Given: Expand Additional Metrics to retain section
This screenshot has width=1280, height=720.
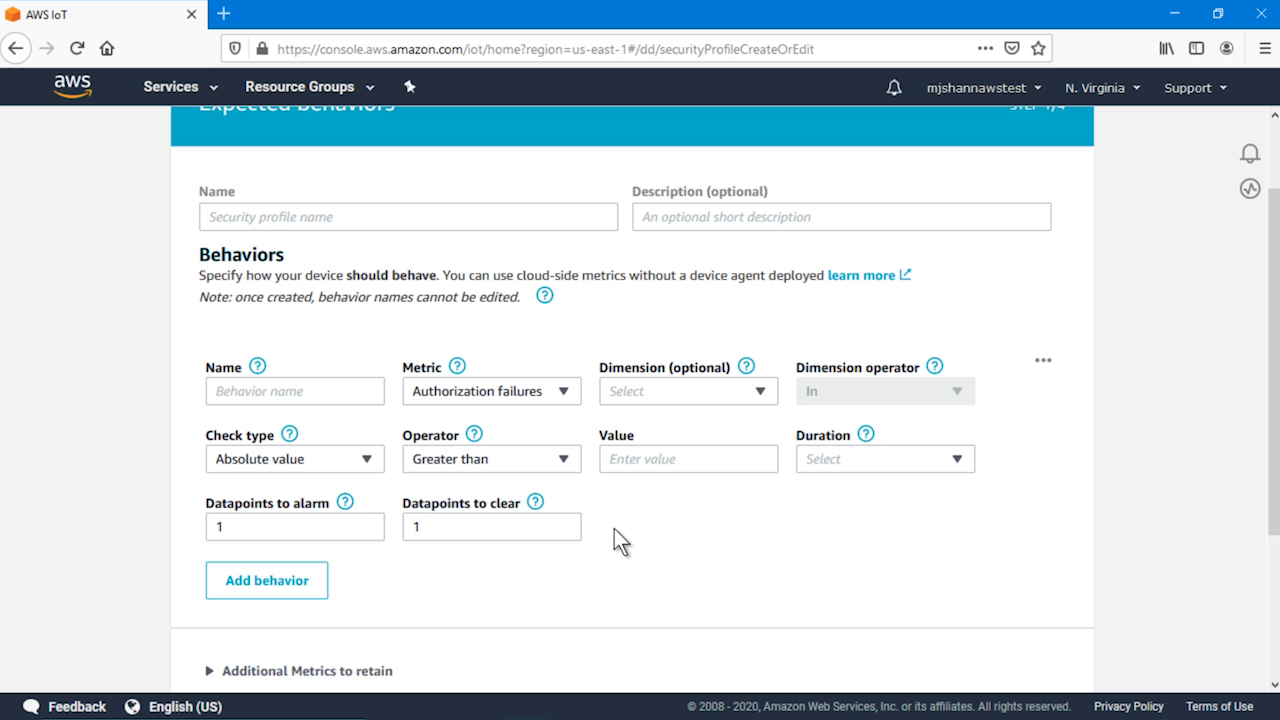Looking at the screenshot, I should (x=299, y=671).
